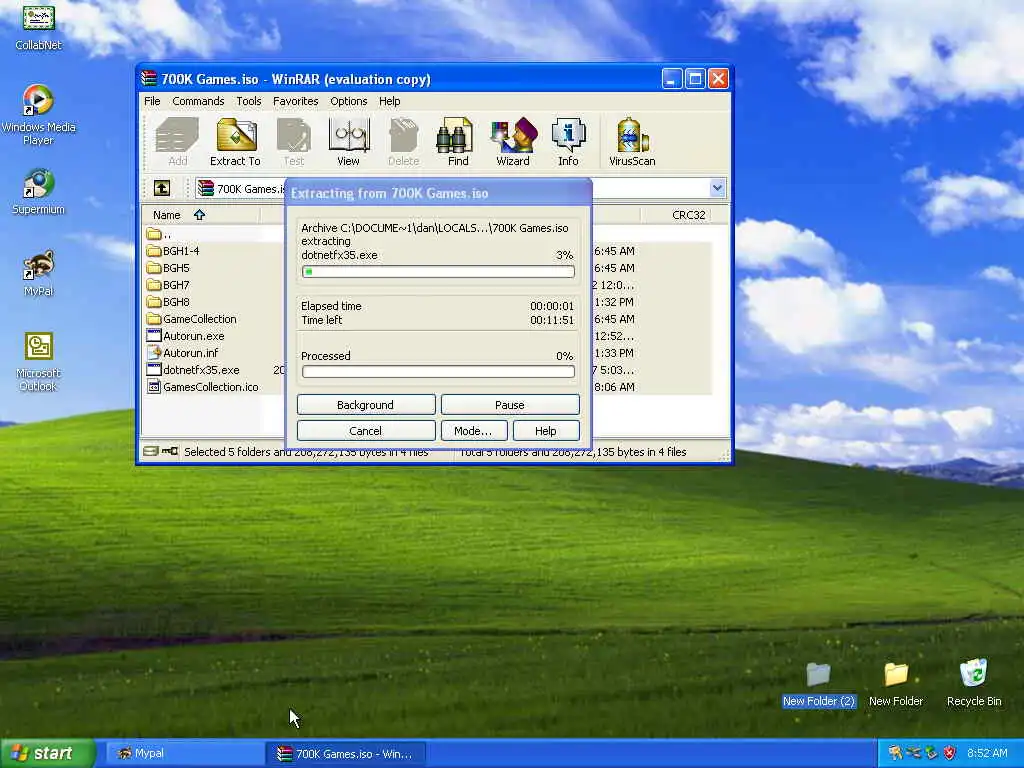Select MyPal desktop shortcut
Screen dimensions: 1024x768
(x=39, y=273)
